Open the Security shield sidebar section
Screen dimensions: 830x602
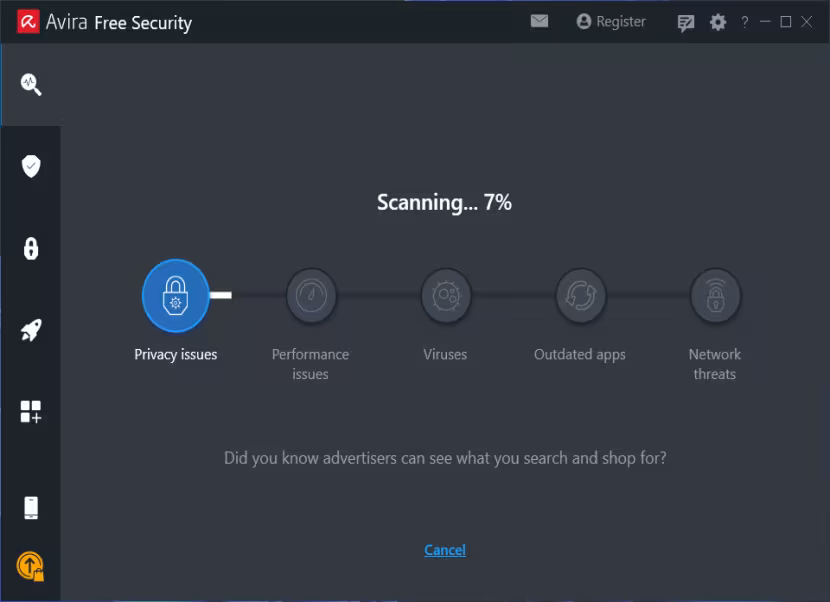click(x=31, y=166)
